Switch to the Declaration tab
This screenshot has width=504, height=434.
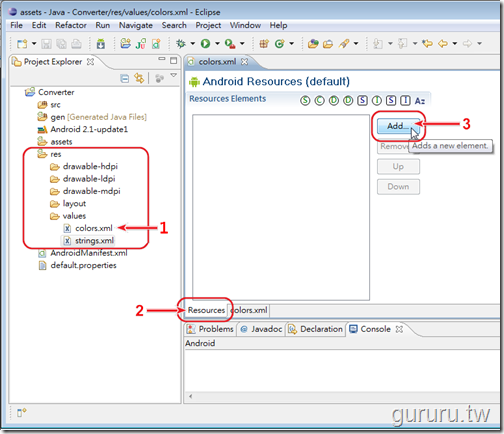pos(315,329)
